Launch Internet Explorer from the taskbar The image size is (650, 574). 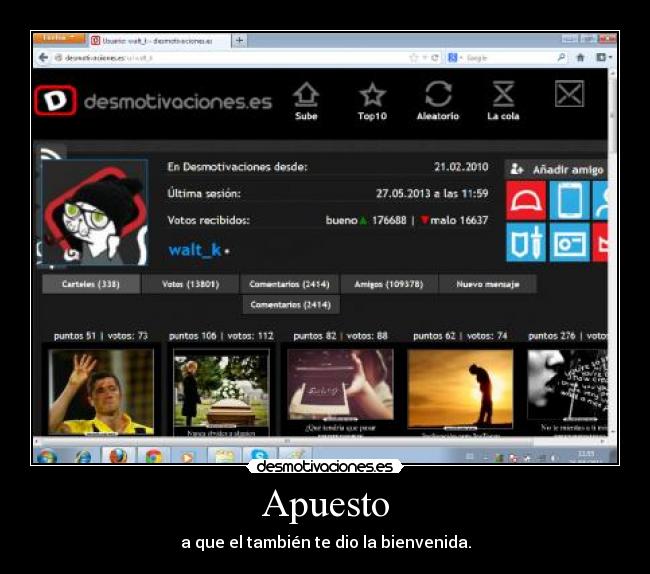pyautogui.click(x=83, y=457)
